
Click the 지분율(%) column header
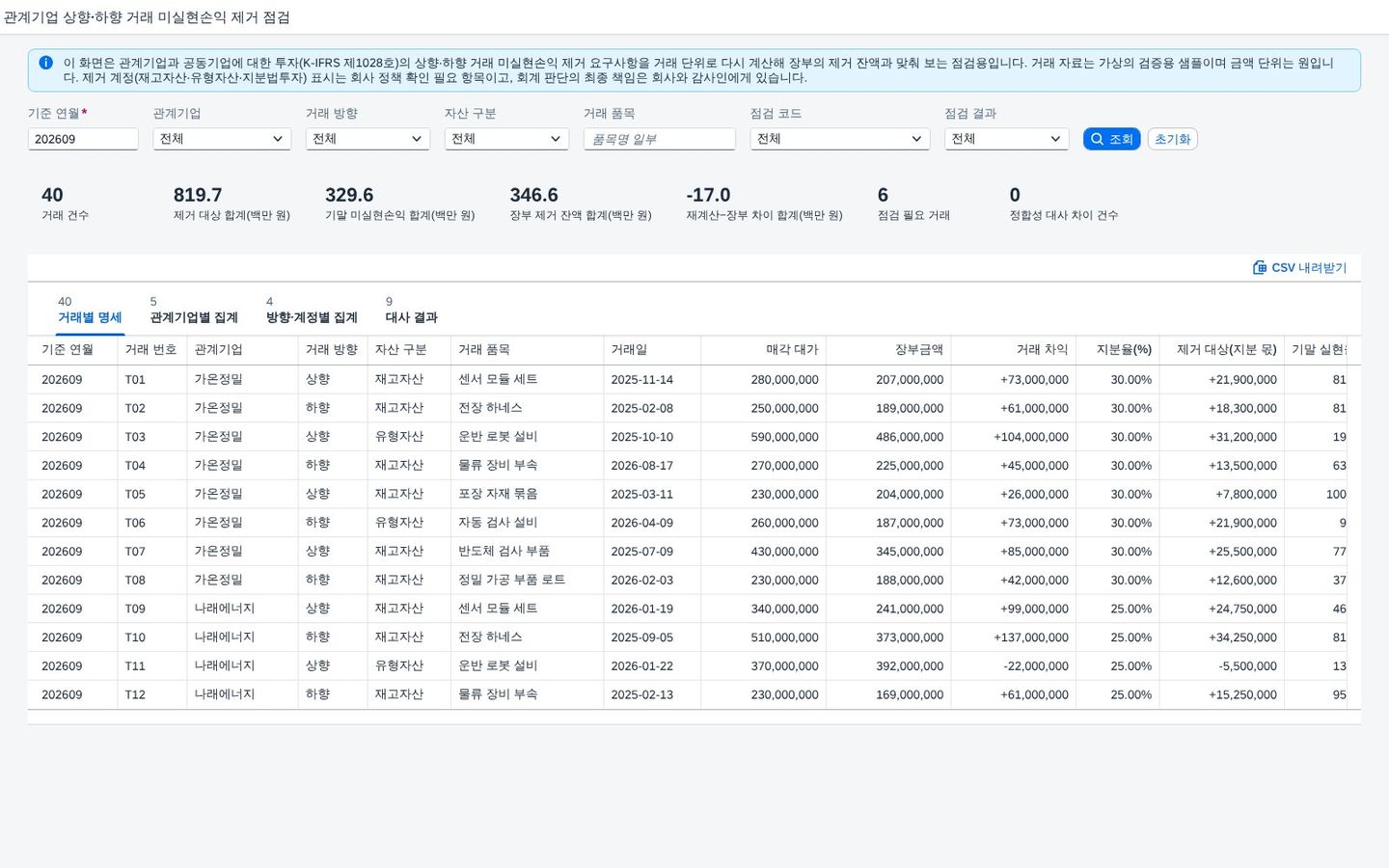[1118, 350]
